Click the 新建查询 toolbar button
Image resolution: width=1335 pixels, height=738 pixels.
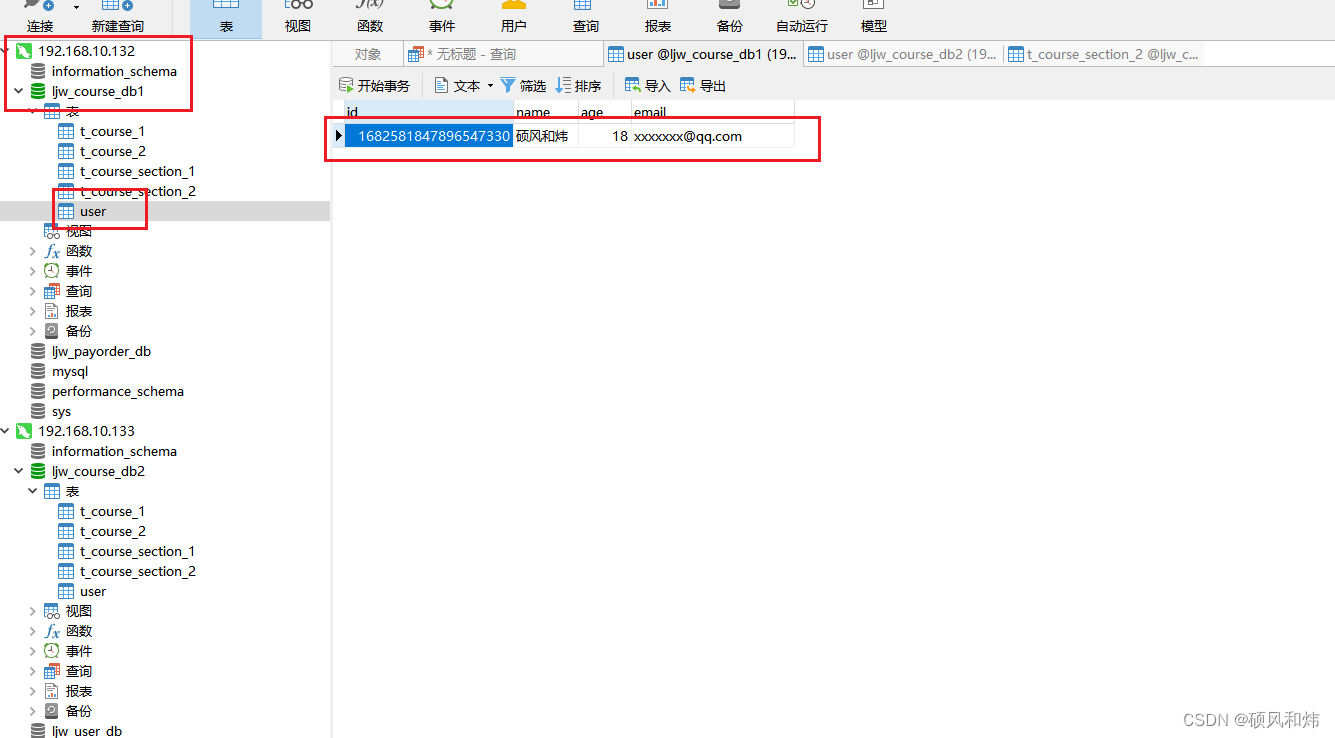117,17
